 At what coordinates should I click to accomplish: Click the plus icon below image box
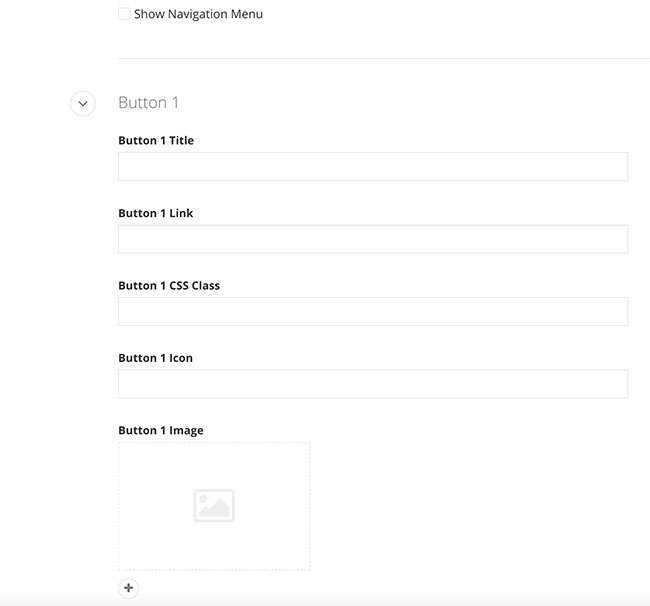tap(128, 588)
